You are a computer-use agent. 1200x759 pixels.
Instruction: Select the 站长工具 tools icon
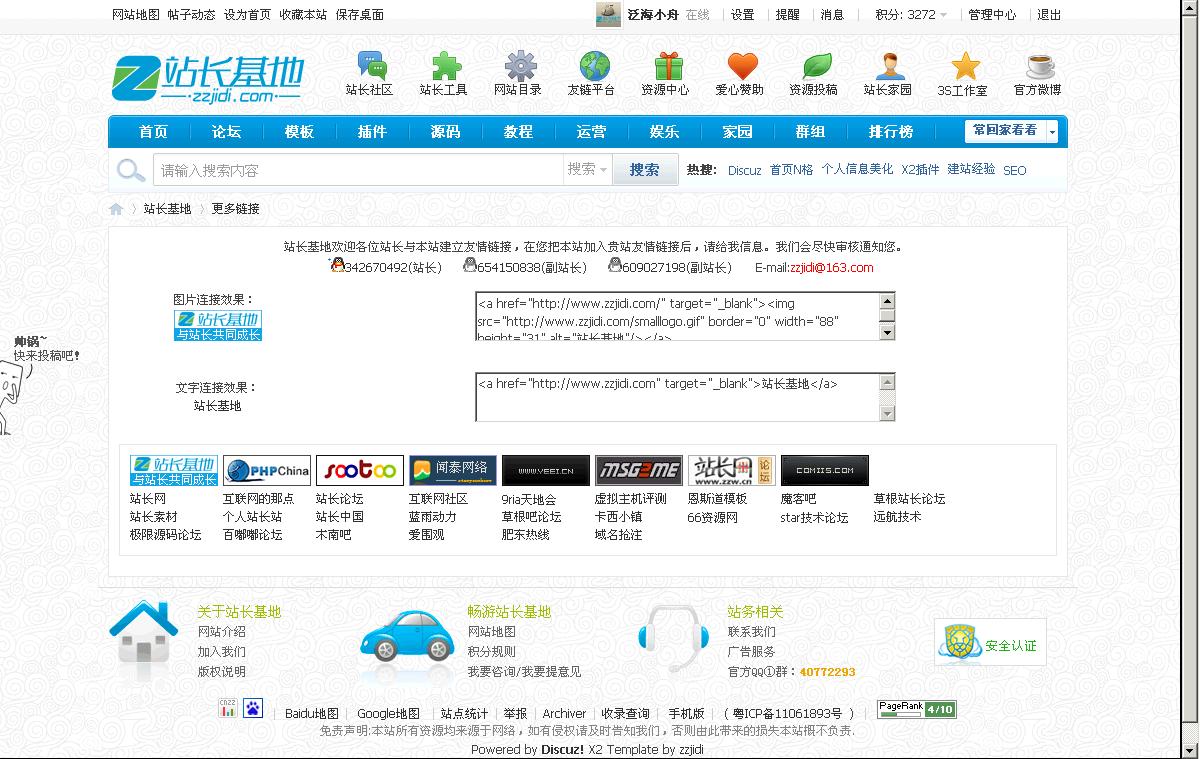pyautogui.click(x=445, y=72)
